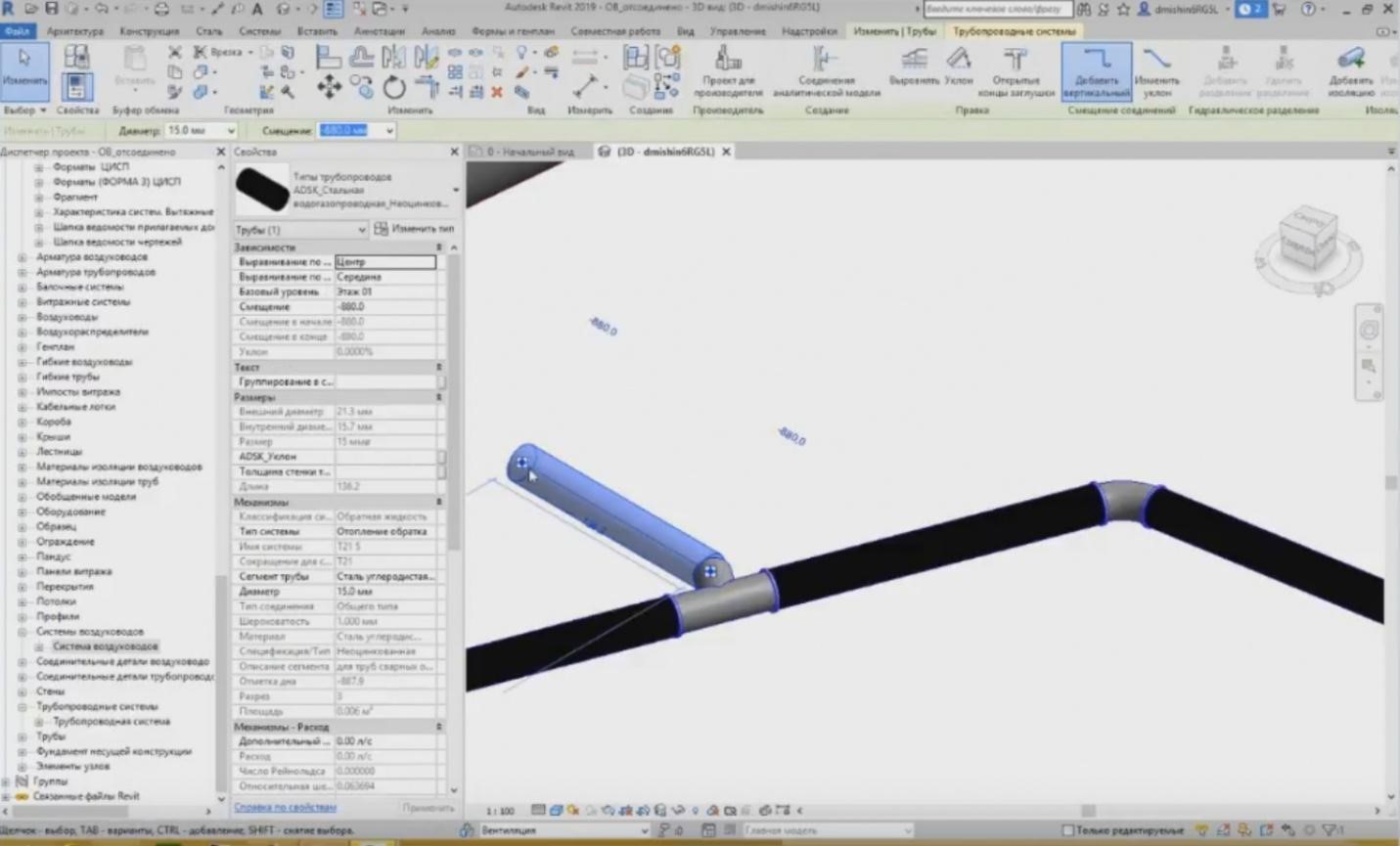Click the Уклон (Slope) tool icon
Screen dimensions: 1400x846
(959, 67)
